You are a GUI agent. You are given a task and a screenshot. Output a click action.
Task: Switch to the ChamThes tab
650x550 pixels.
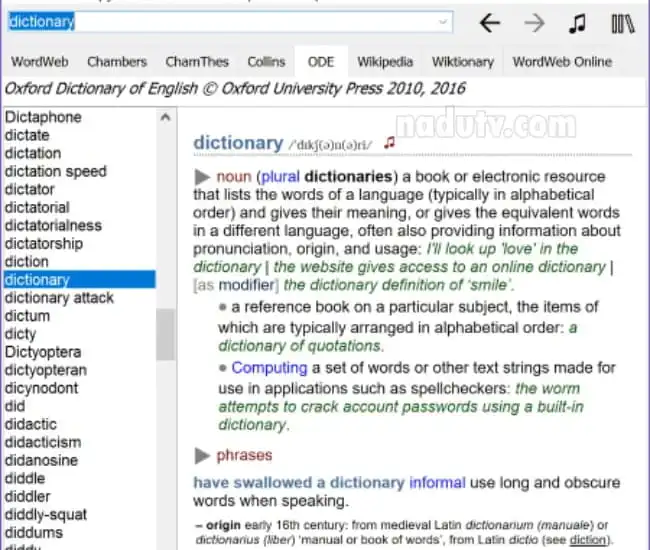point(197,62)
